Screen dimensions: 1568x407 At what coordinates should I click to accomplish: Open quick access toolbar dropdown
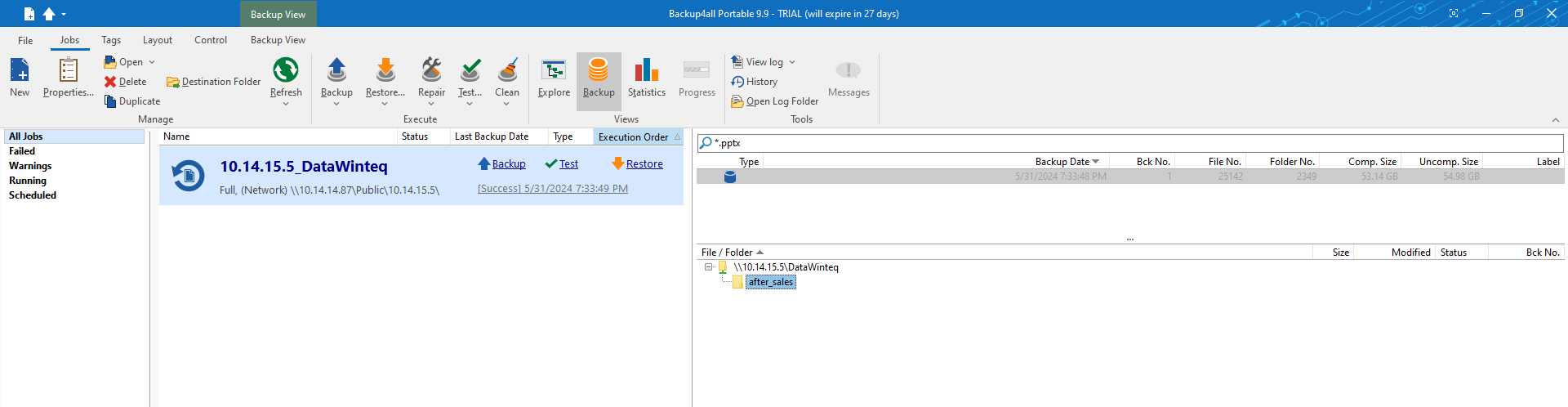64,14
